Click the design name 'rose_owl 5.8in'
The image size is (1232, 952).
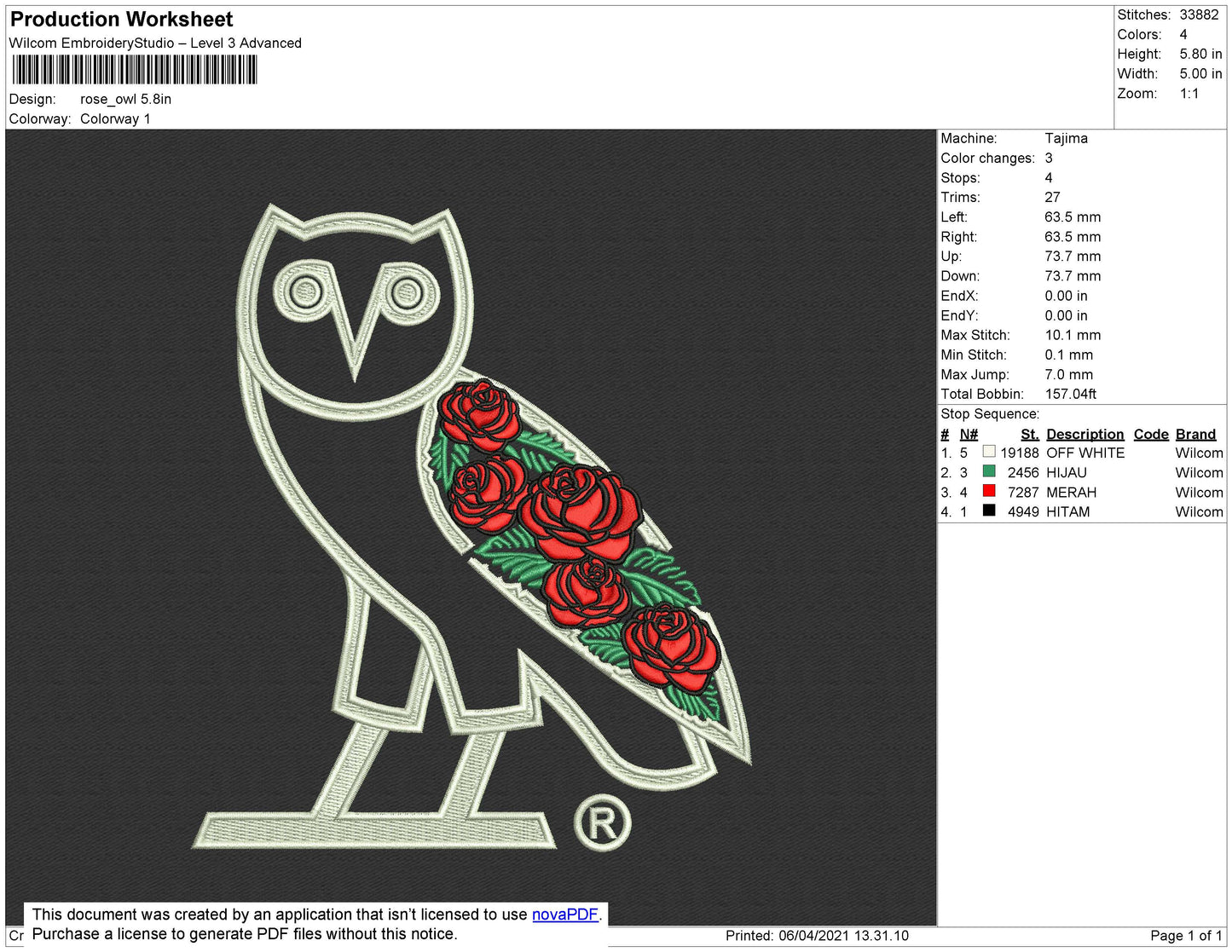pyautogui.click(x=126, y=99)
